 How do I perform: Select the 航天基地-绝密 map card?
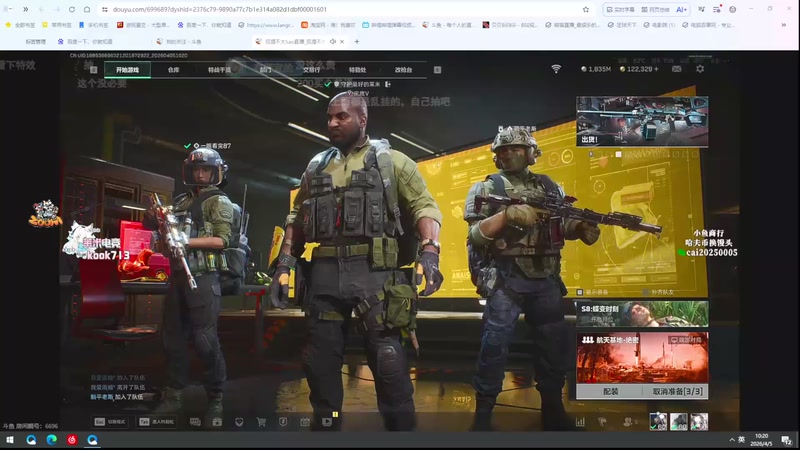click(x=642, y=358)
